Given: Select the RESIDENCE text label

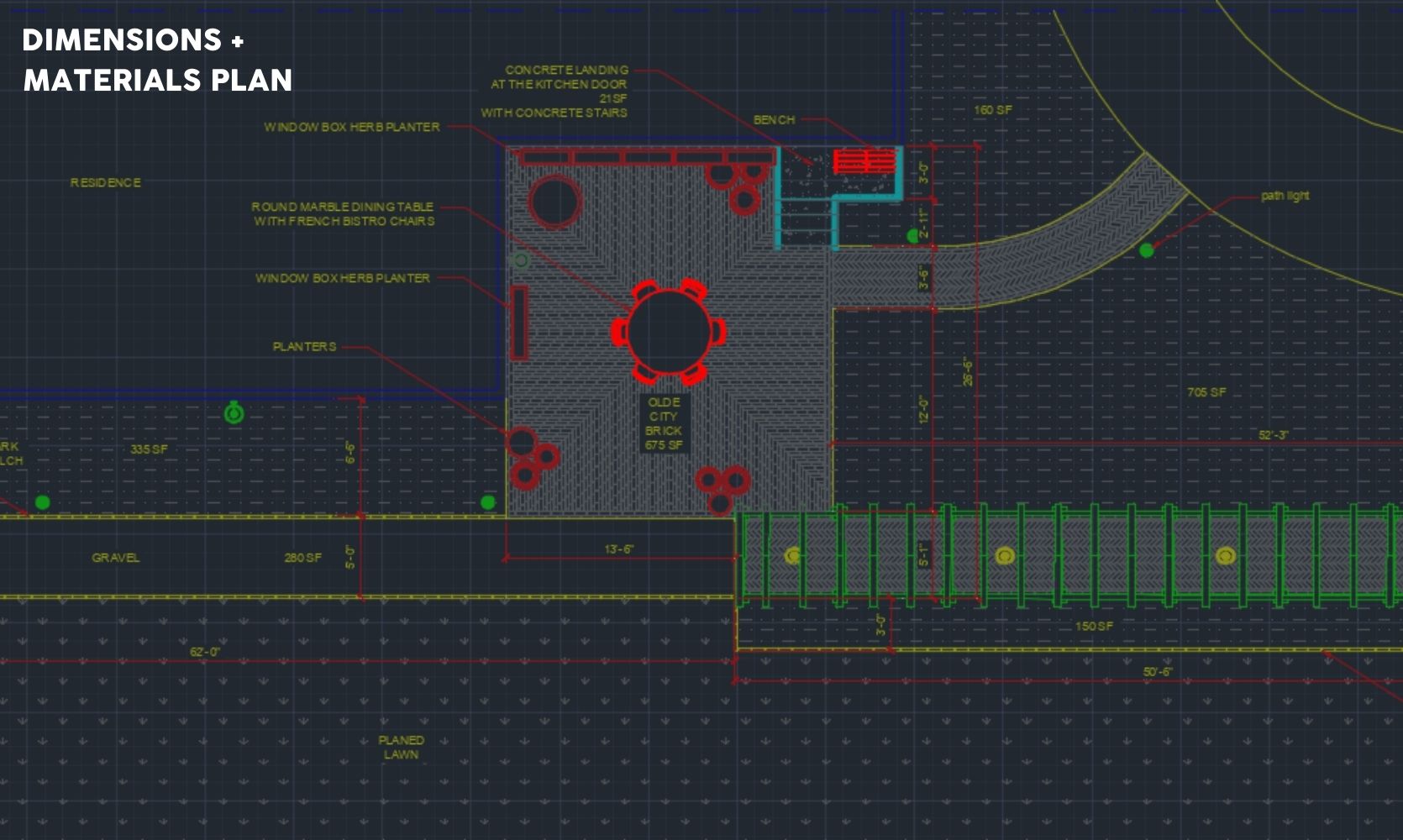Looking at the screenshot, I should point(106,182).
